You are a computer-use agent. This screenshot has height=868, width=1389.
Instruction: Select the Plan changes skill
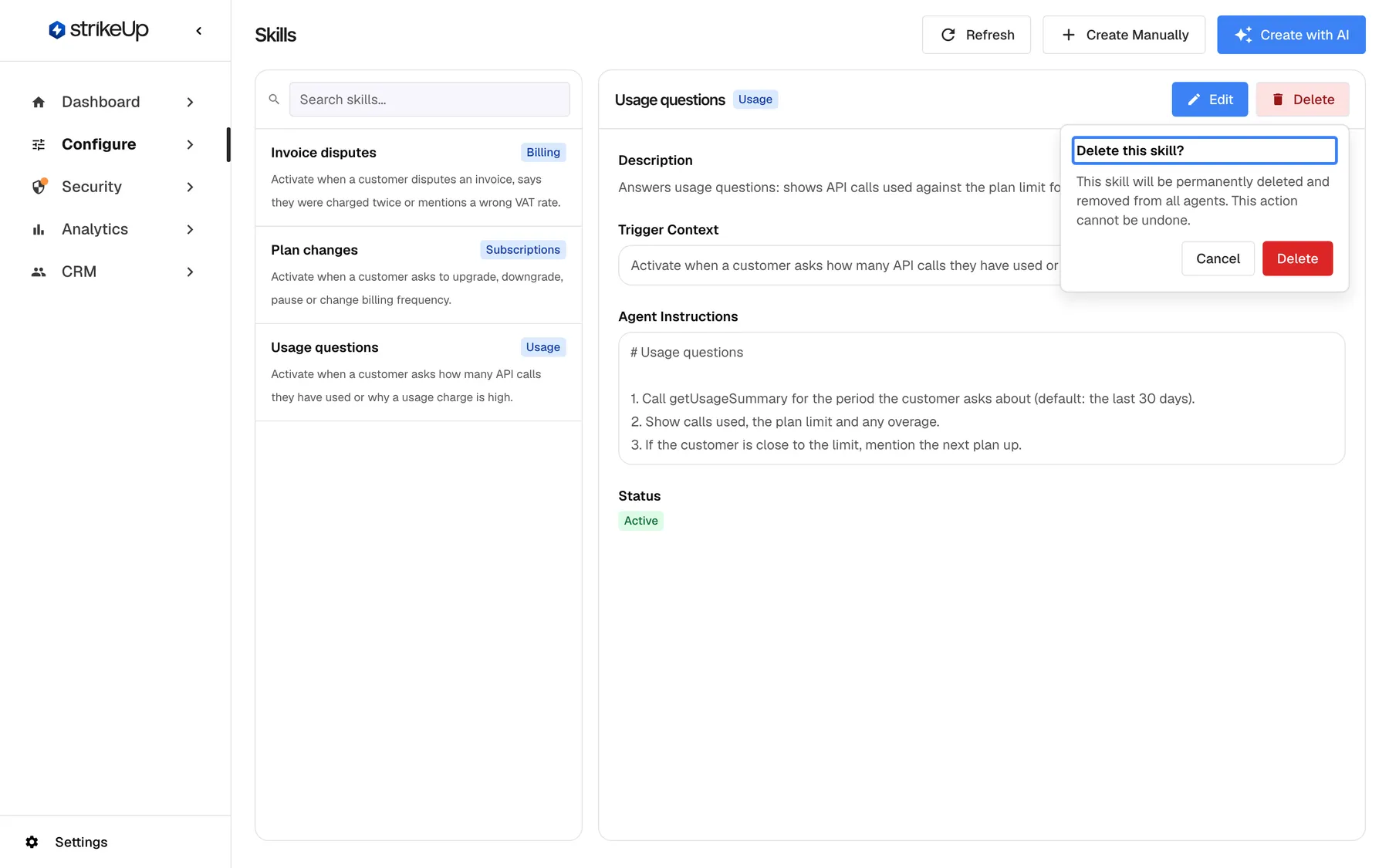tap(418, 275)
